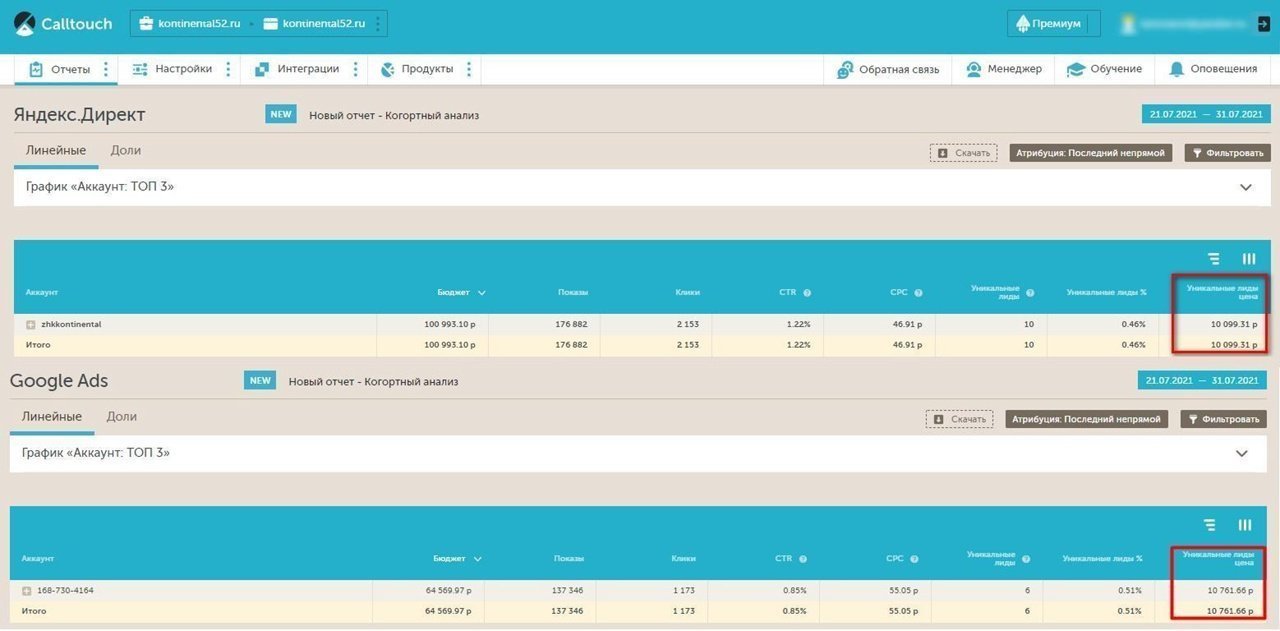Click the 100 993.10 budget cell of zhkkontinental
The image size is (1280, 631).
tap(450, 324)
